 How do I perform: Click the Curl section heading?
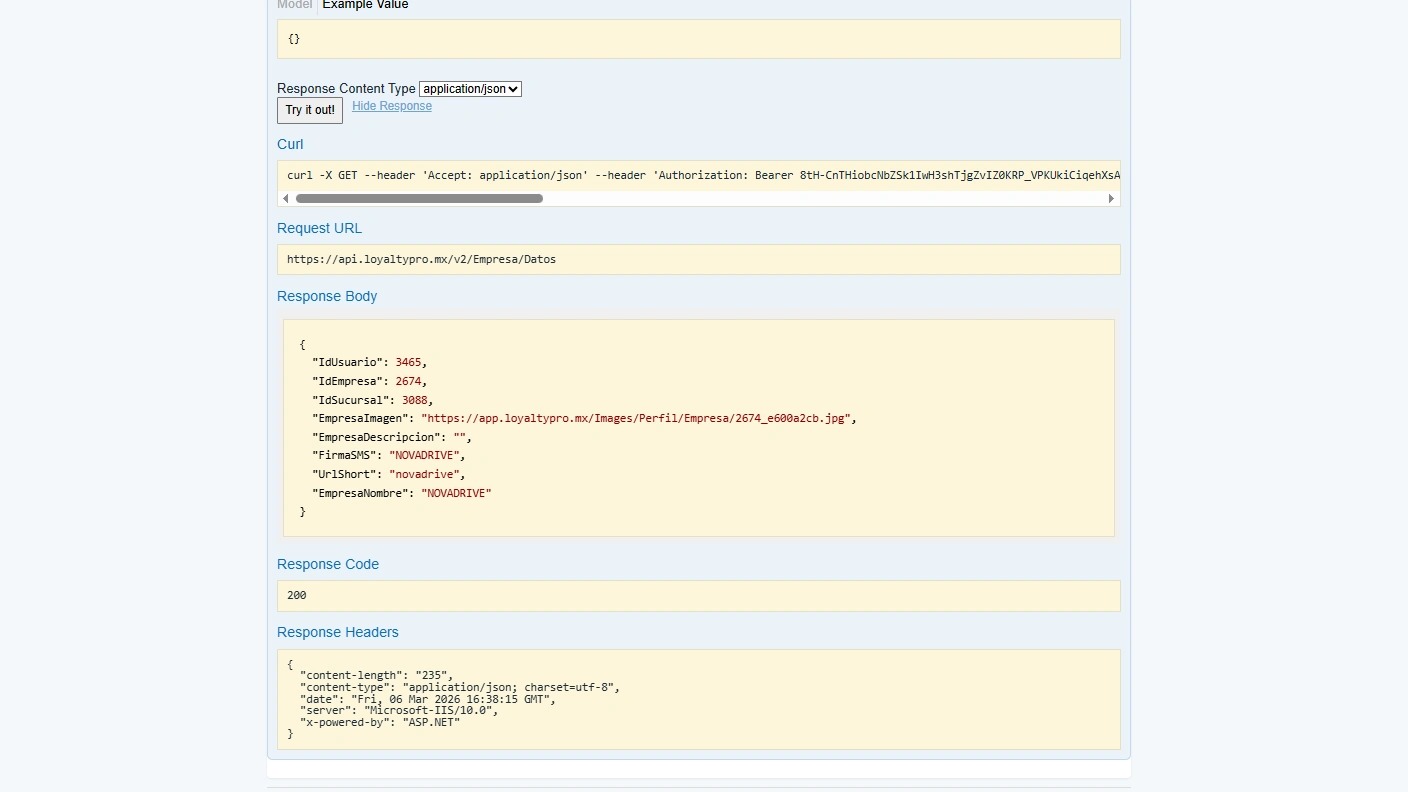click(290, 144)
